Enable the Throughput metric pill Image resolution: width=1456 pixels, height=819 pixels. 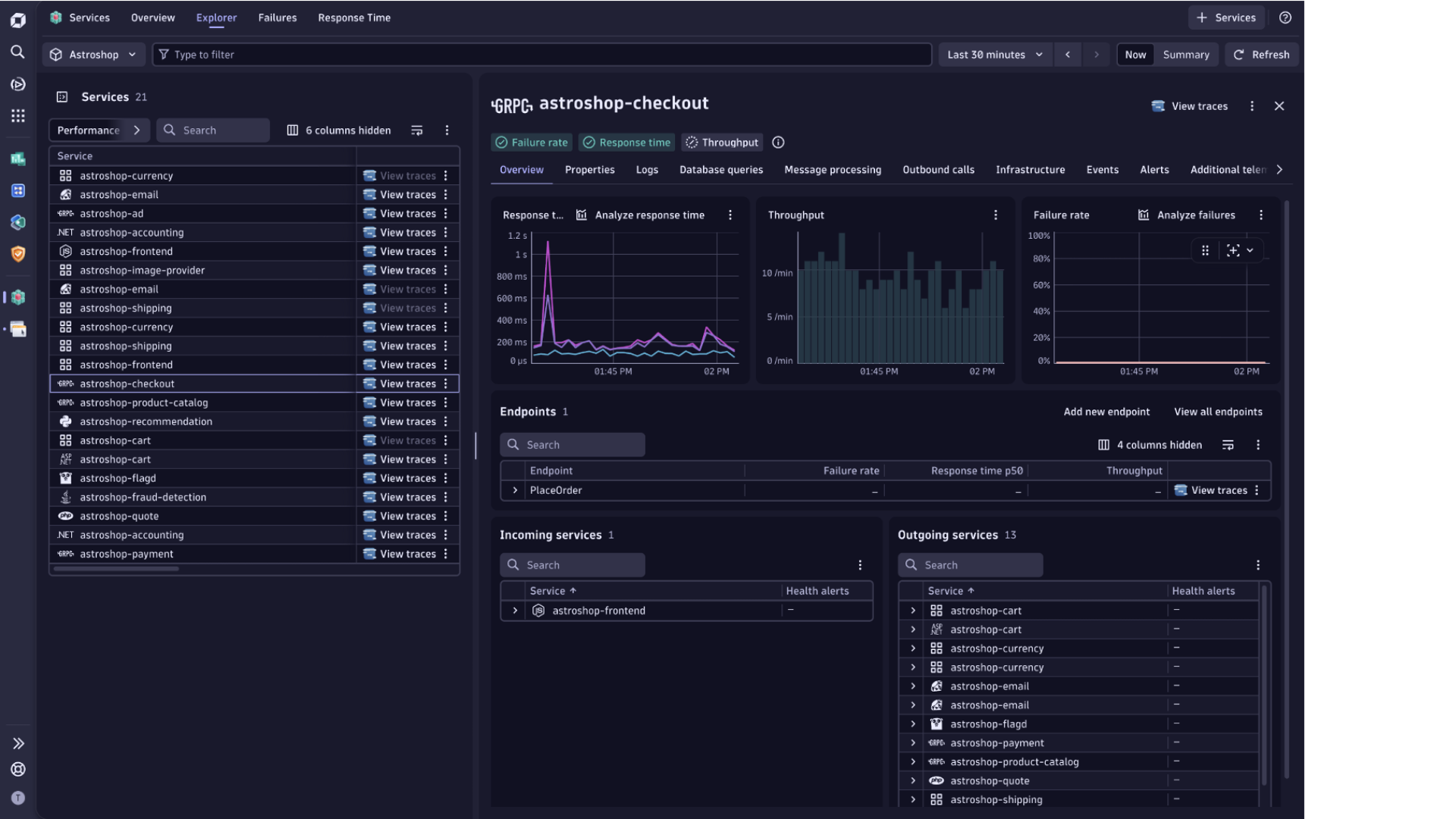[x=721, y=142]
